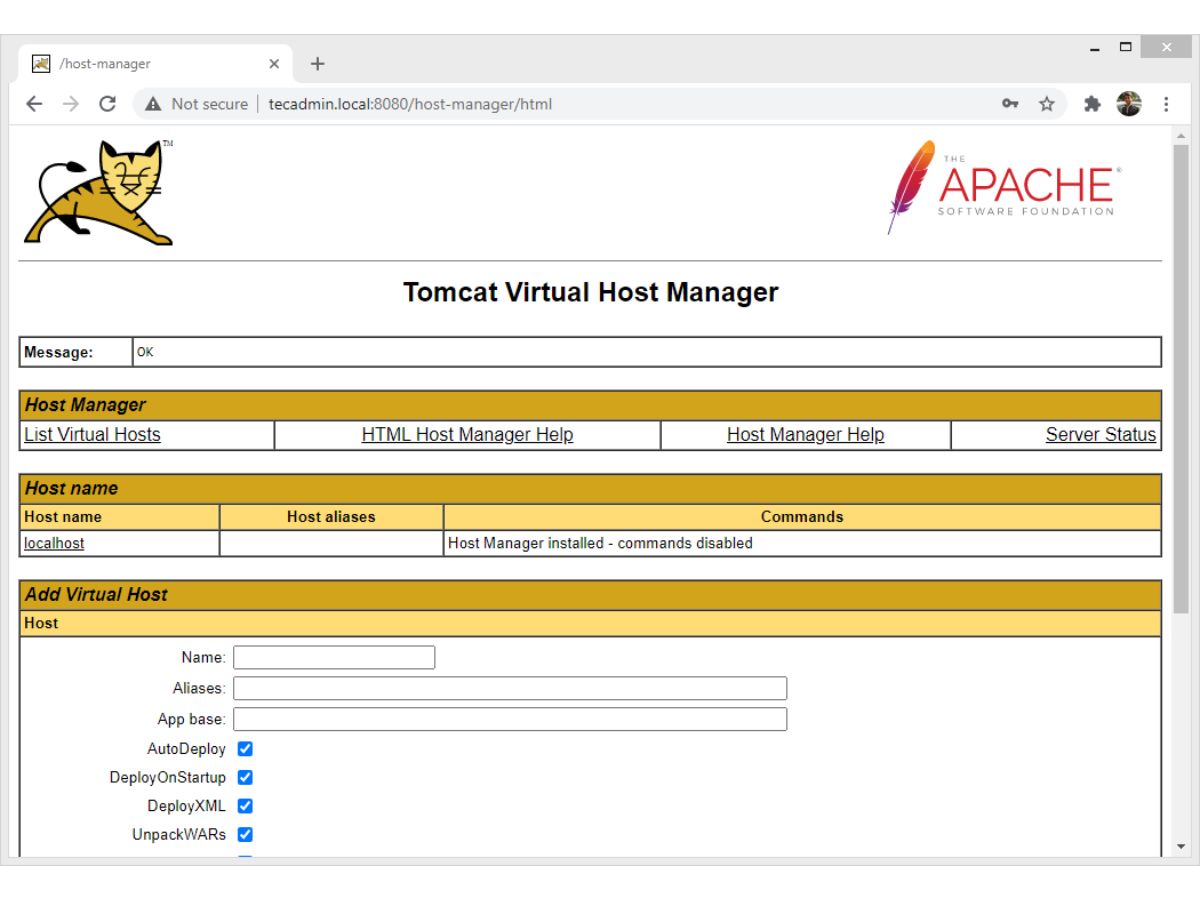Open HTML Host Manager Help

(x=467, y=435)
